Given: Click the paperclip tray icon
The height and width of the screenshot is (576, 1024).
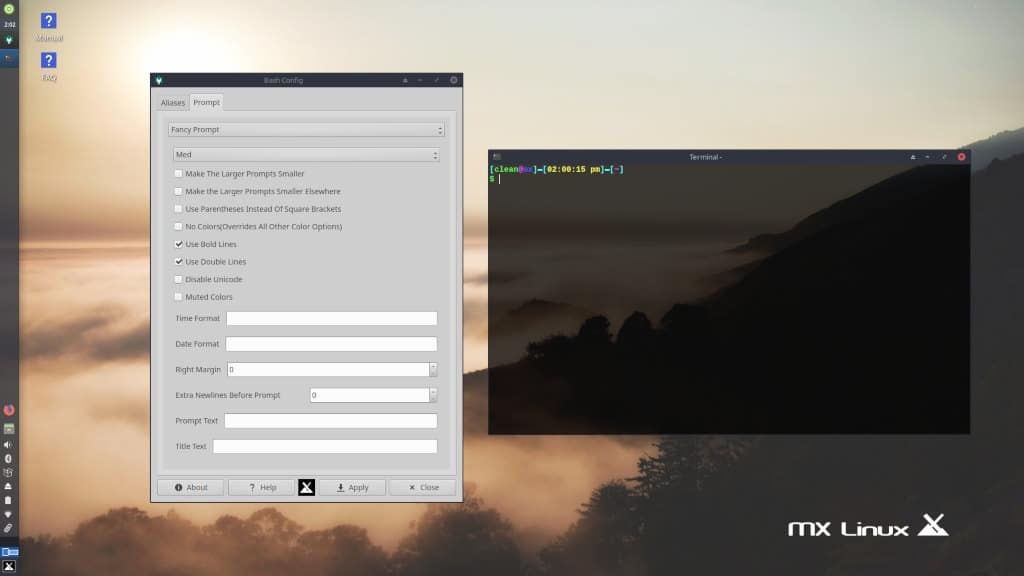Looking at the screenshot, I should [8, 528].
